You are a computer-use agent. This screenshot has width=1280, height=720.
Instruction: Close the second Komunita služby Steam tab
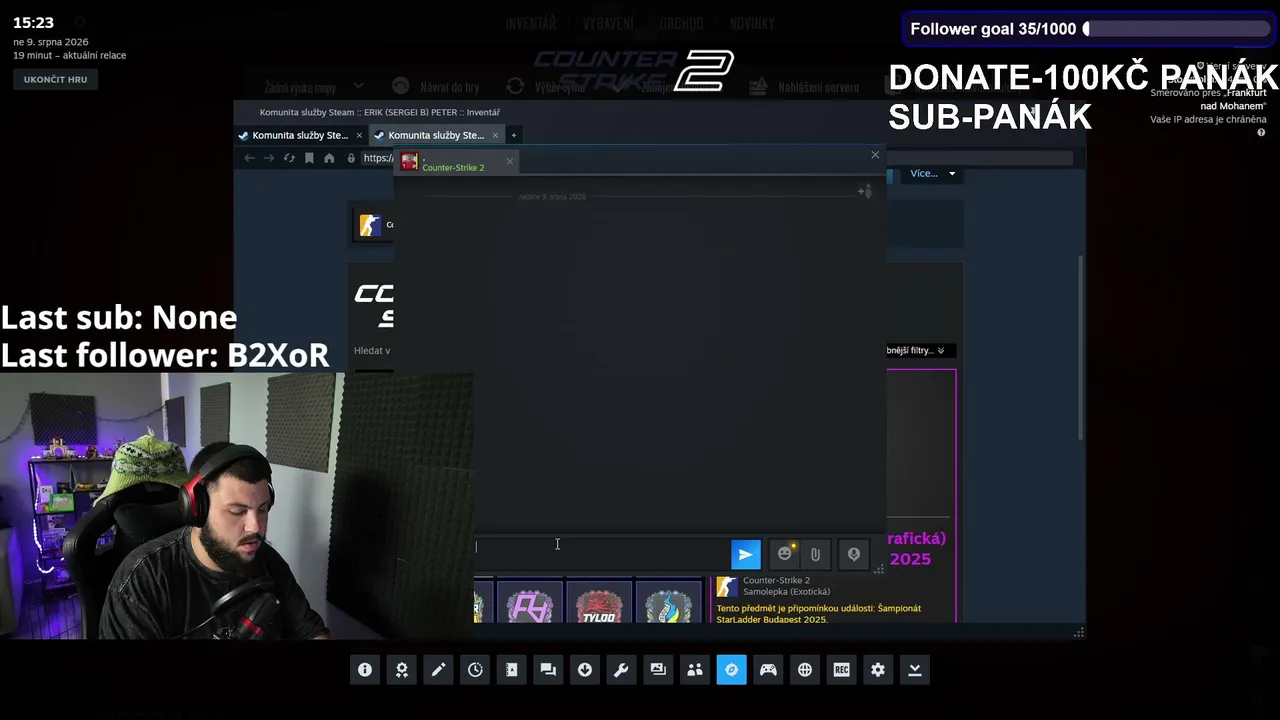[x=495, y=135]
